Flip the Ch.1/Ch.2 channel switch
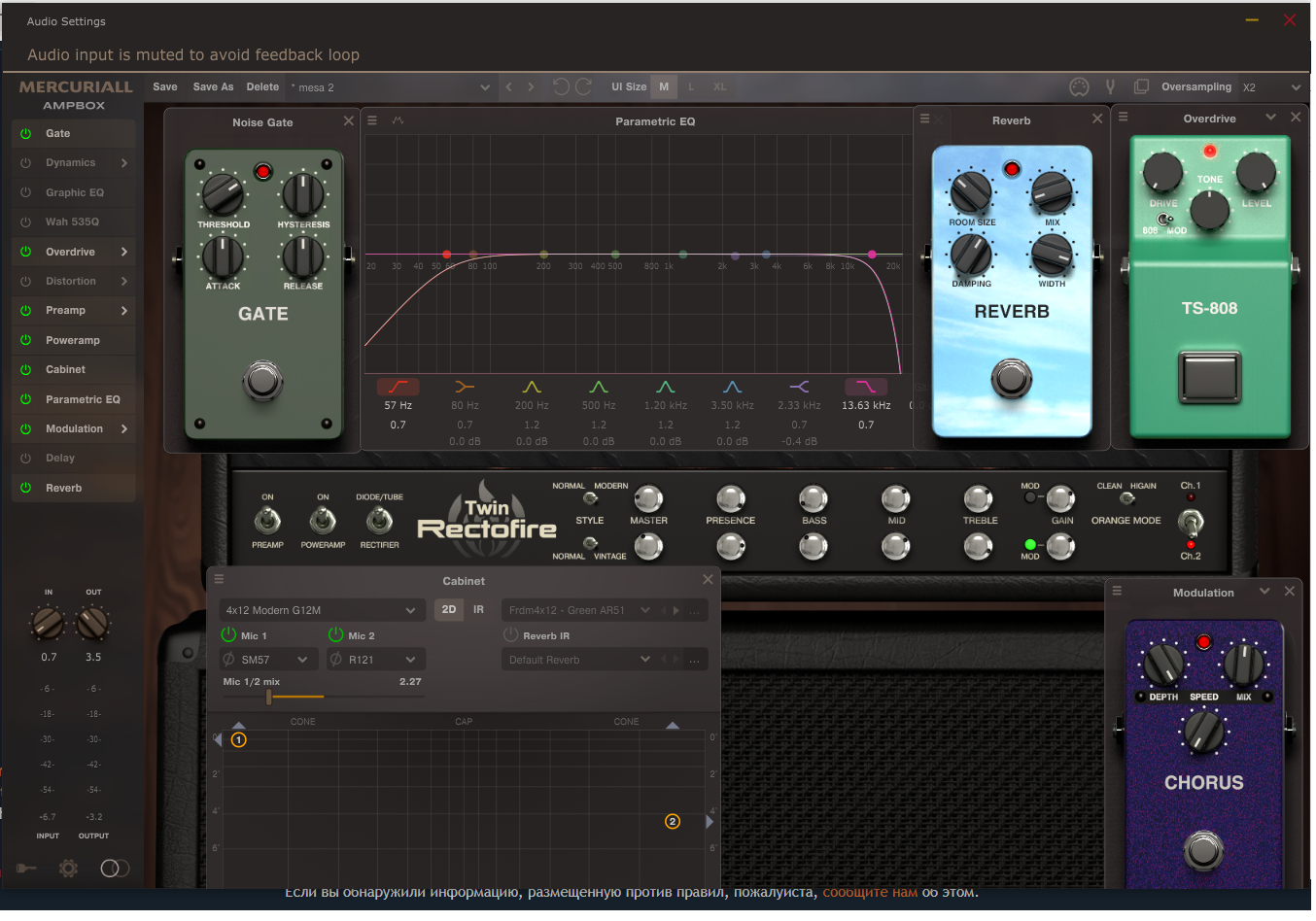The height and width of the screenshot is (921, 1316). click(x=1191, y=523)
